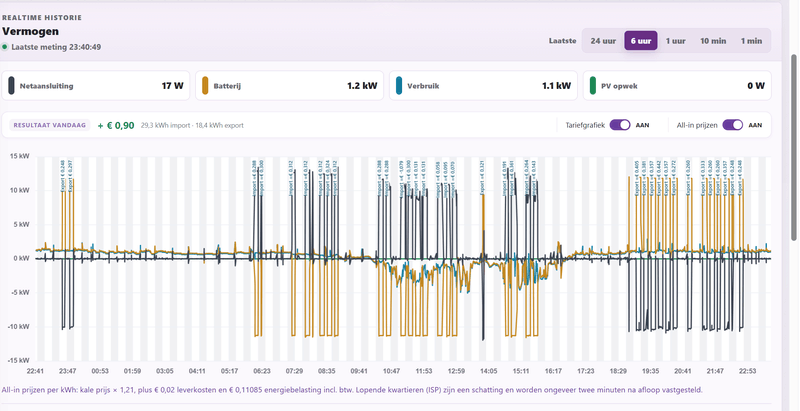
Task: Click the + € 0,90 result amount
Action: 116,125
